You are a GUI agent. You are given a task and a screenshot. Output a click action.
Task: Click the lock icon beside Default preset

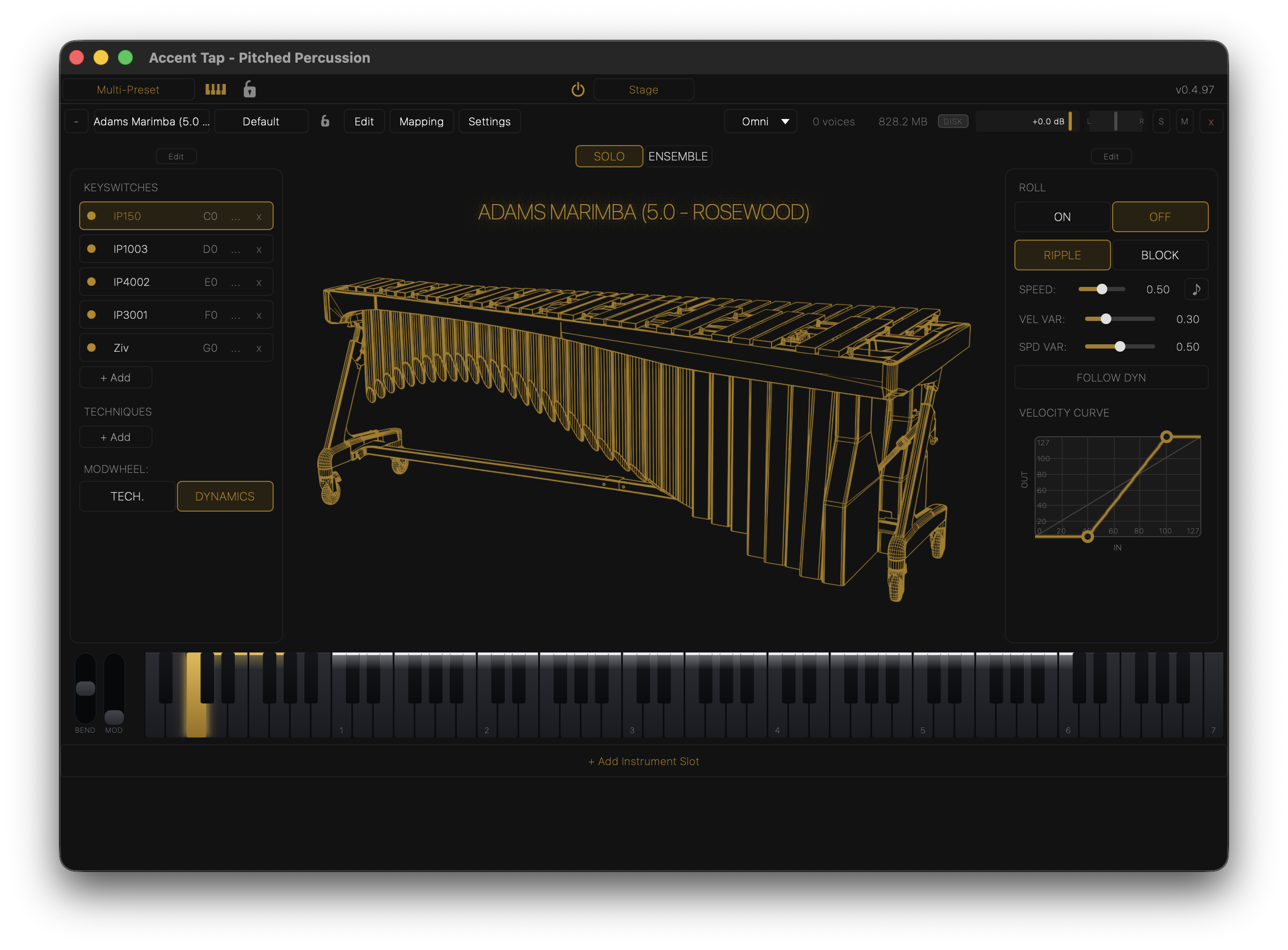(325, 121)
